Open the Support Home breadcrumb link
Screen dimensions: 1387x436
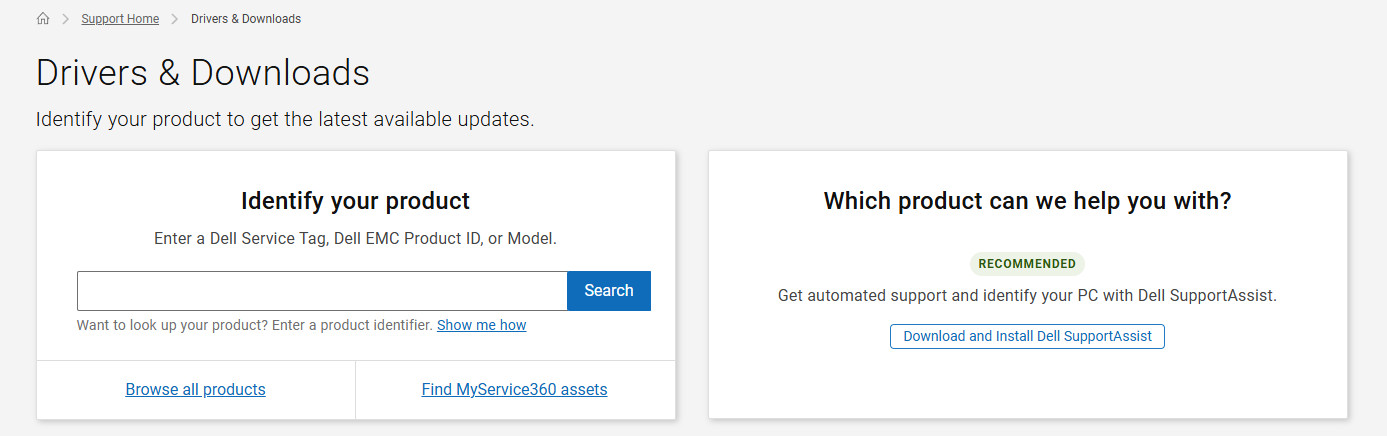pyautogui.click(x=120, y=19)
